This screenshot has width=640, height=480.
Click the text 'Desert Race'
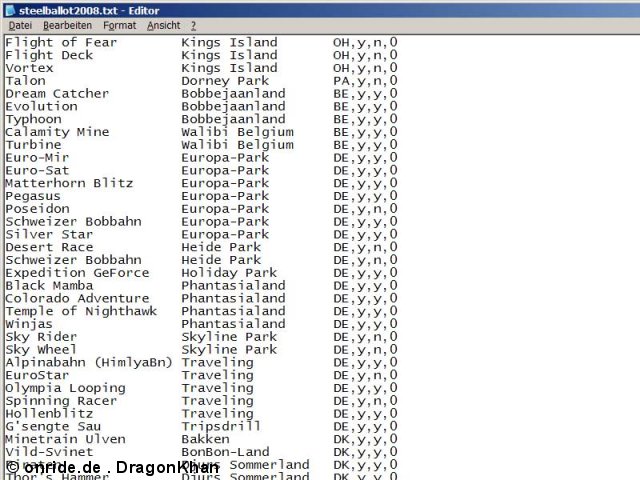click(x=49, y=247)
